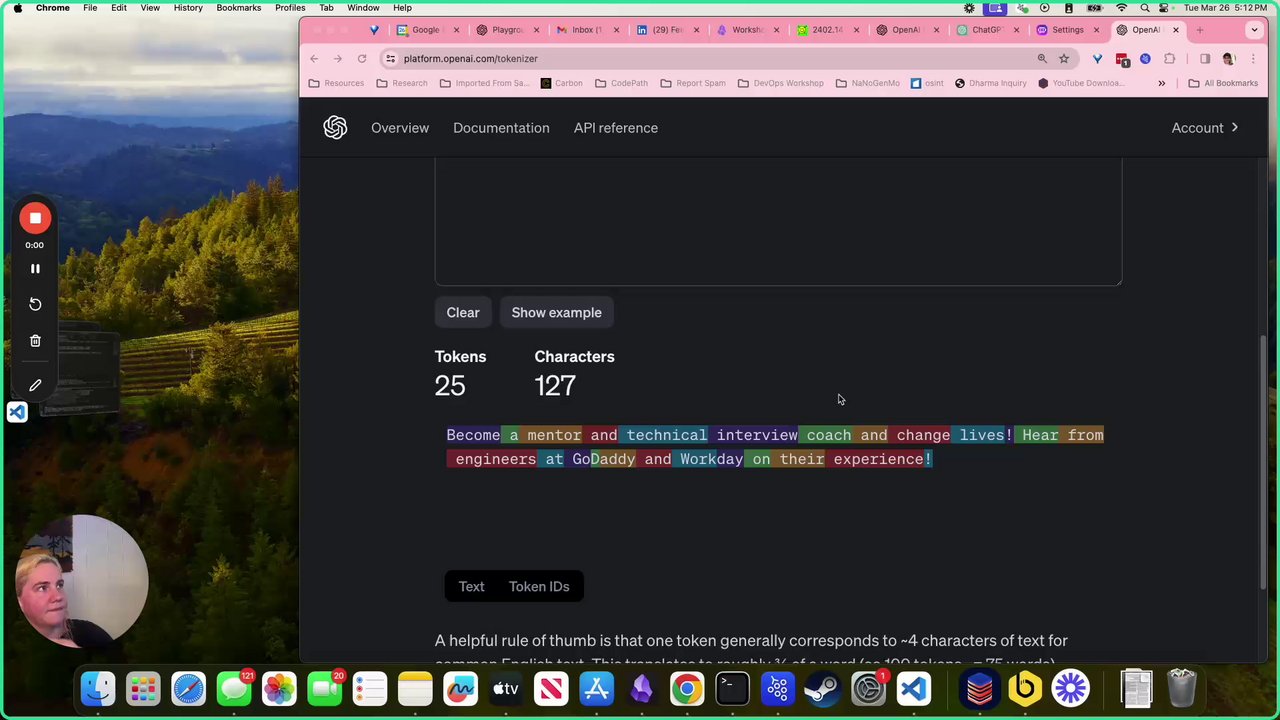
Task: Pause the screen recording
Action: click(x=35, y=269)
